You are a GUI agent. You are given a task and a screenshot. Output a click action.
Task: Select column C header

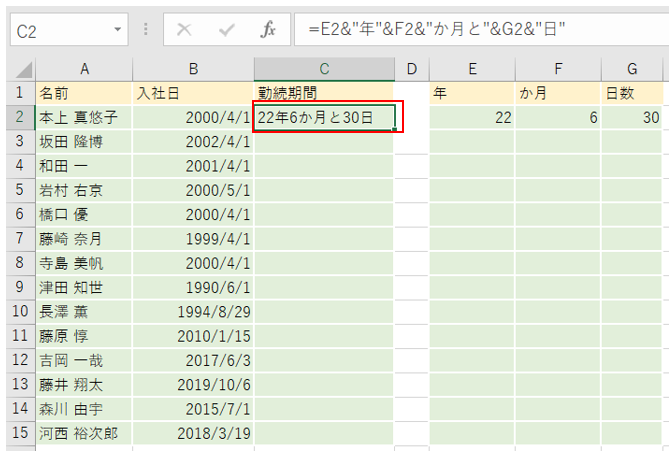click(x=324, y=69)
